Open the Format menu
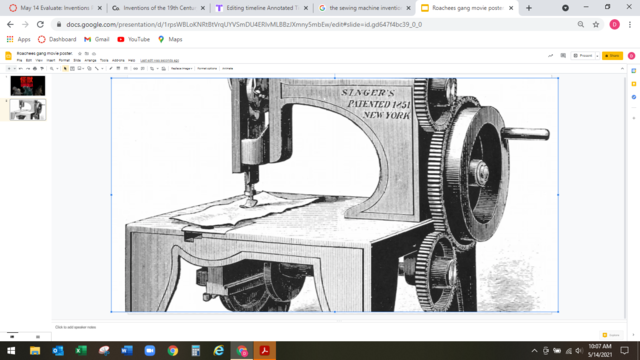 (x=64, y=60)
